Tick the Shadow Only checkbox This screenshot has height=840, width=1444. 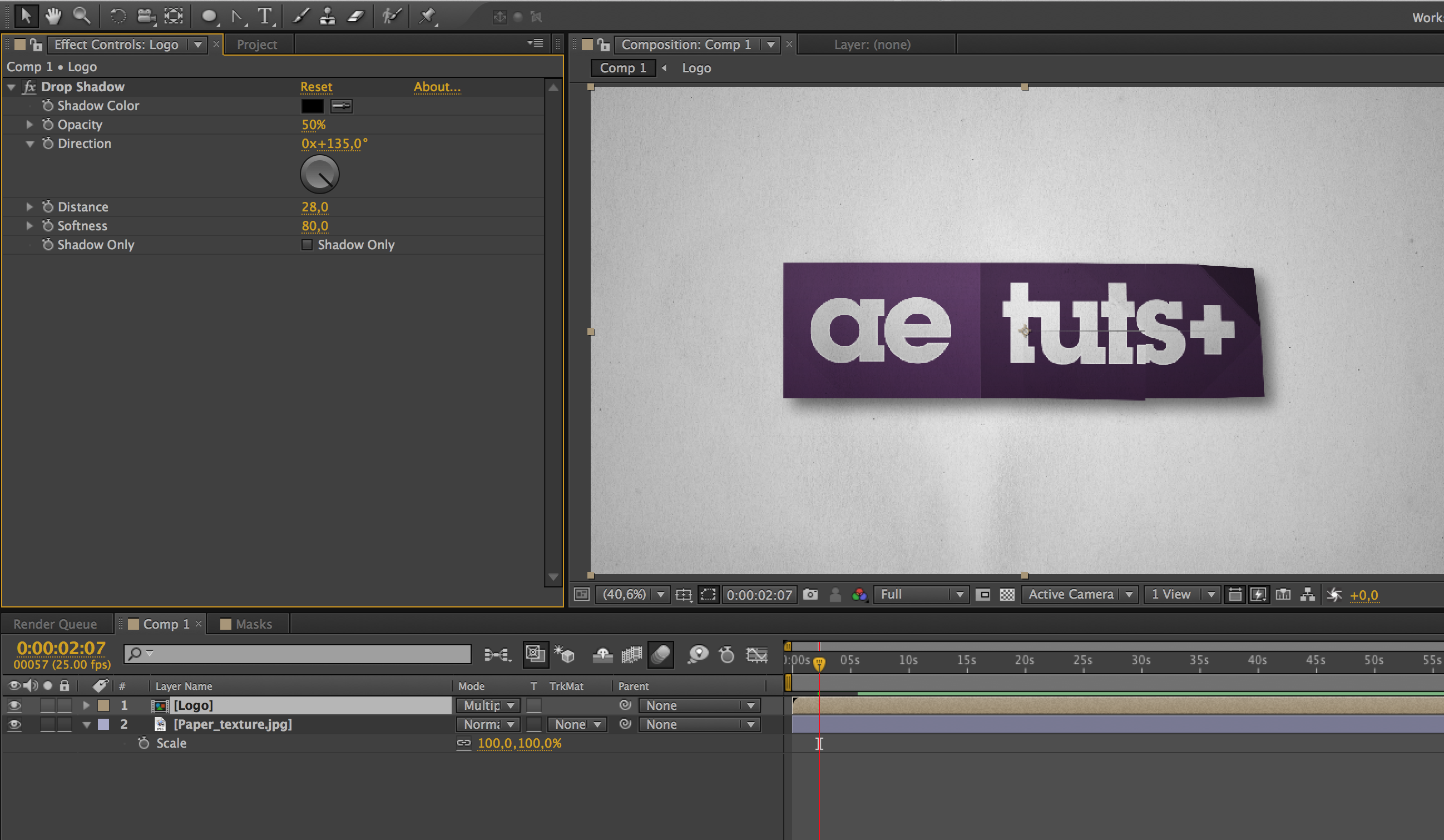point(307,245)
